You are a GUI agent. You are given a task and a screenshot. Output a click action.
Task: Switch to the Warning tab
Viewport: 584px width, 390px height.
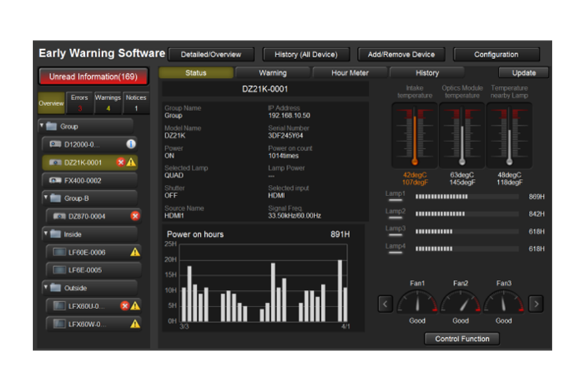coord(273,73)
